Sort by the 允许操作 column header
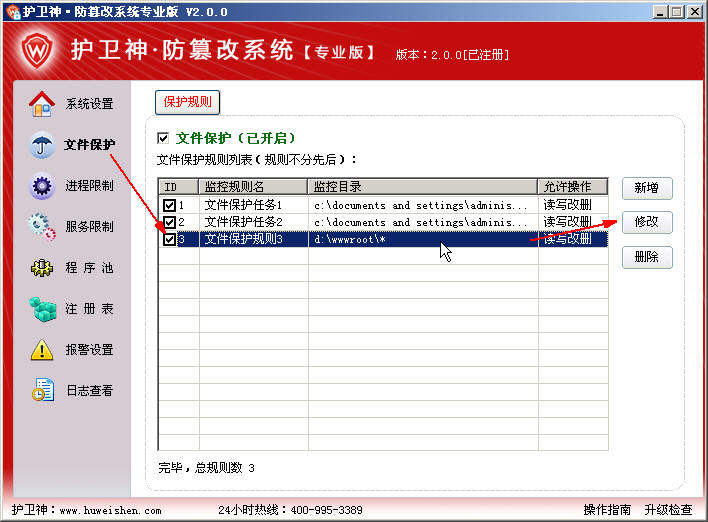 tap(573, 186)
